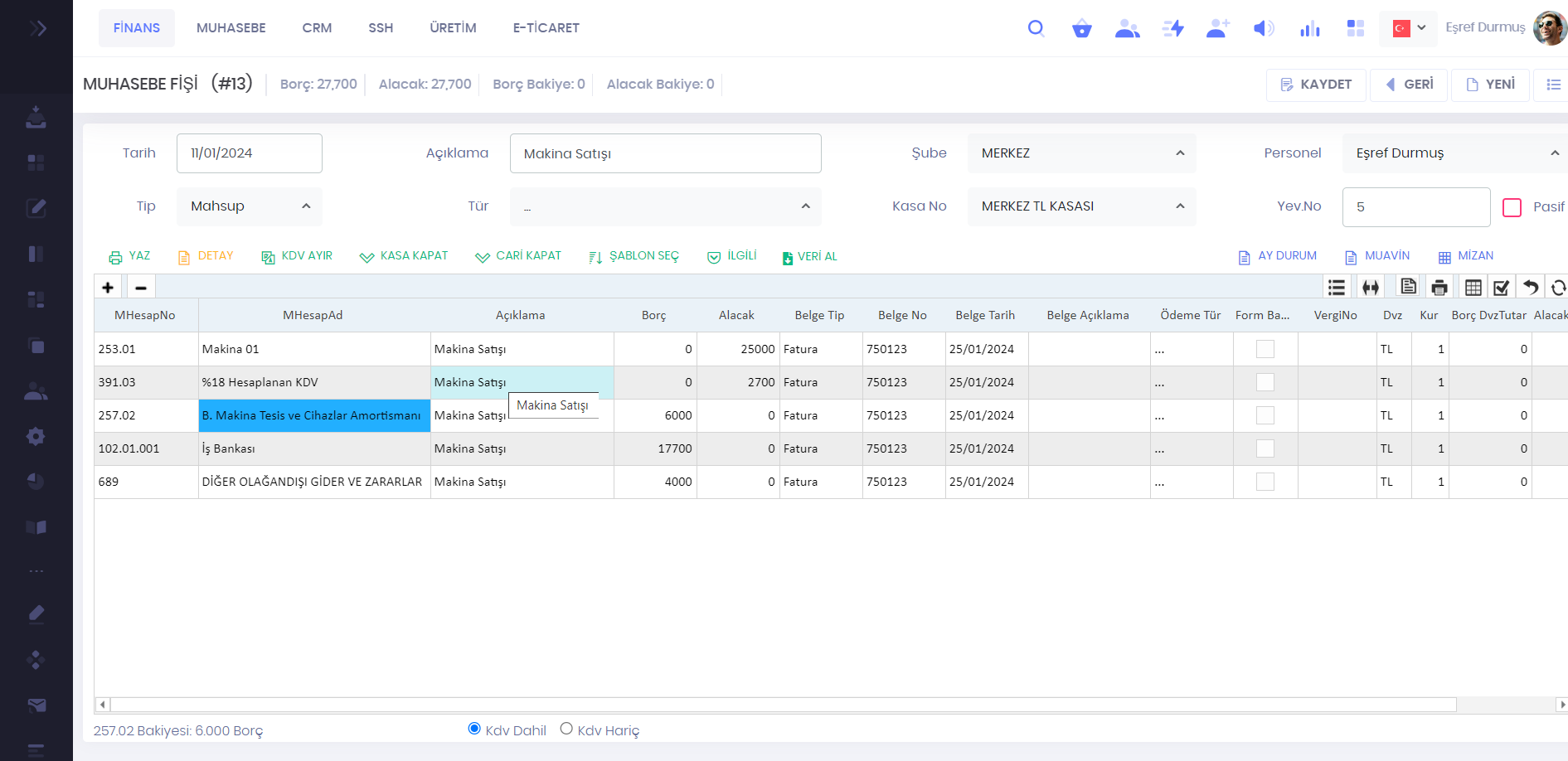Open the Kasa No dropdown
Viewport: 1568px width, 761px height.
coord(1080,206)
